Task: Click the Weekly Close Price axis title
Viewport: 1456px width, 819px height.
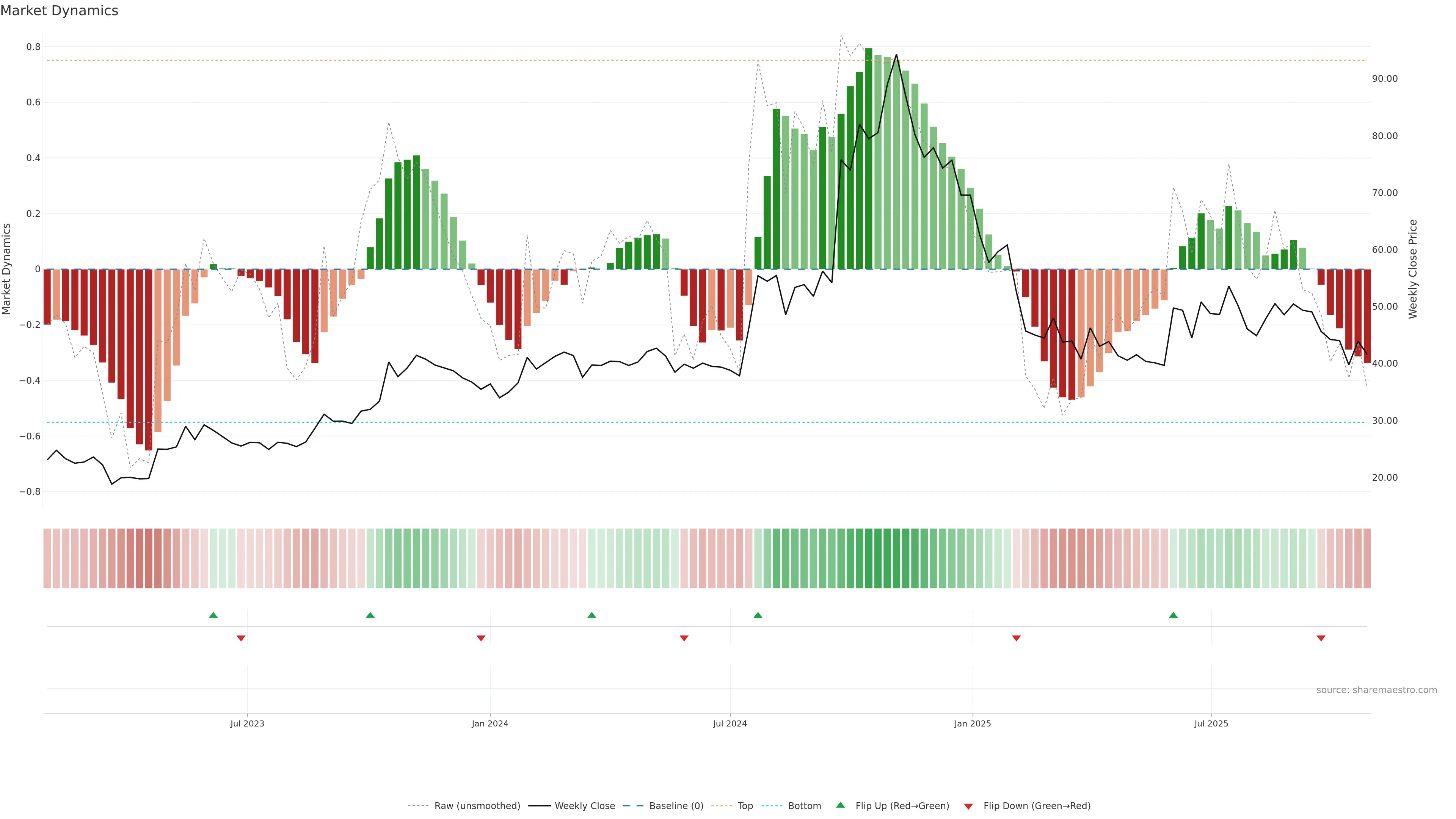Action: click(1412, 269)
